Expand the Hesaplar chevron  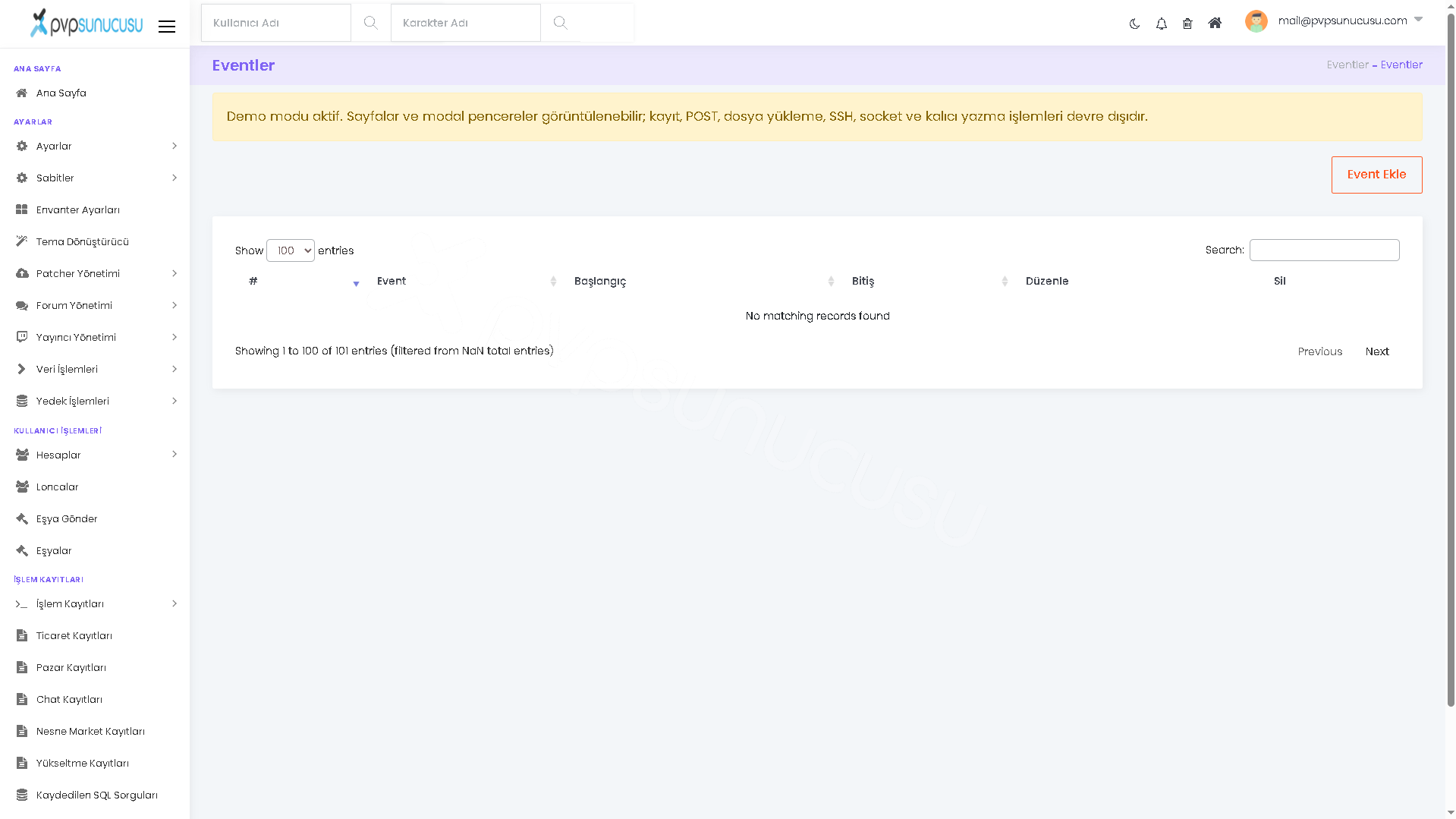click(x=175, y=455)
